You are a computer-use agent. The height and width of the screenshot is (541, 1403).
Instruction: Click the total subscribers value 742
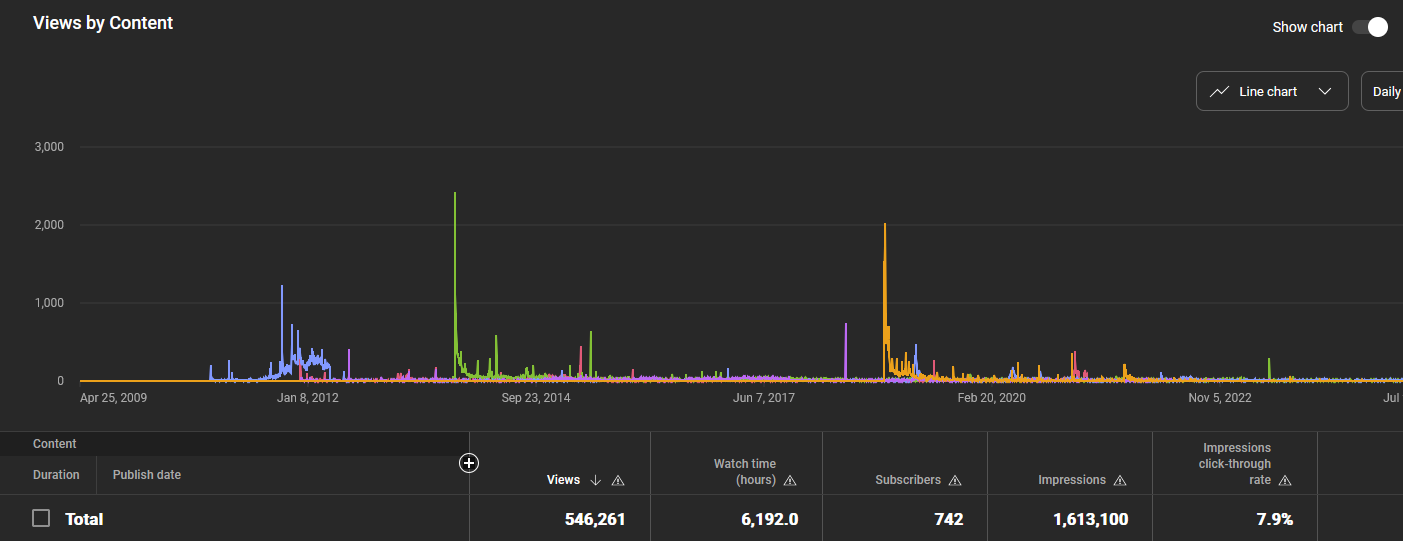[x=949, y=519]
